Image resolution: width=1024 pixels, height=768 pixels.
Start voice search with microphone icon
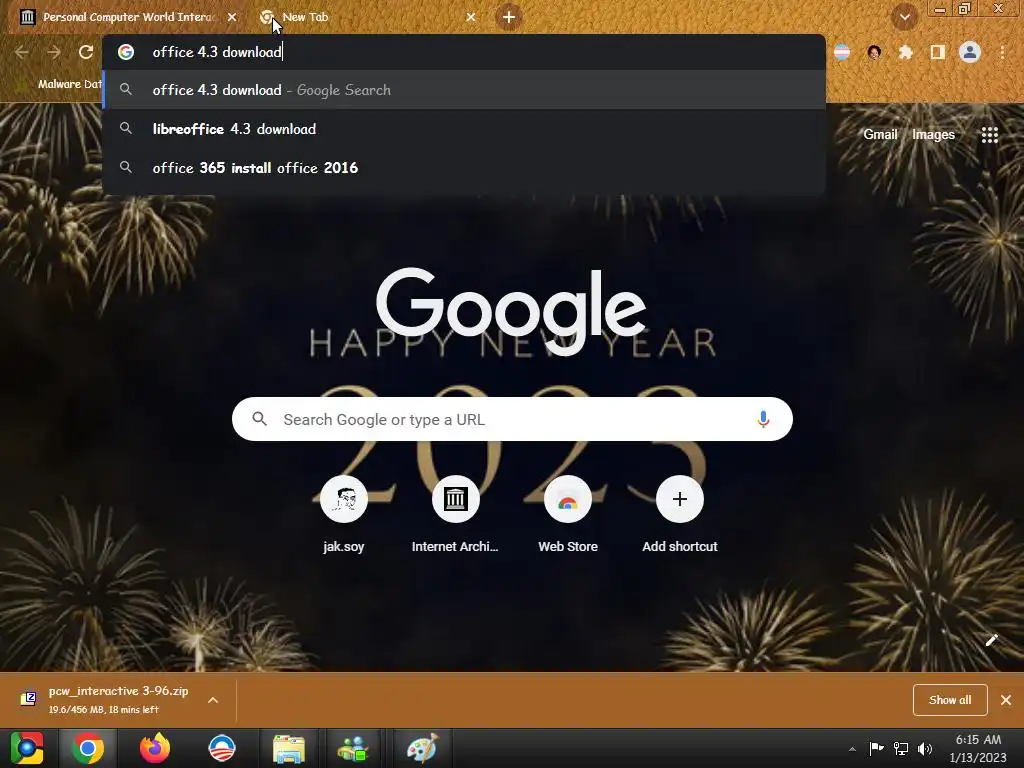763,419
